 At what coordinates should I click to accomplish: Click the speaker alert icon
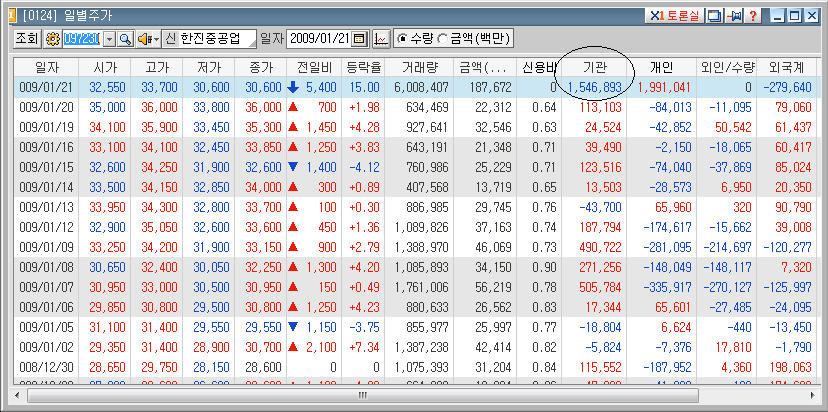click(x=144, y=39)
